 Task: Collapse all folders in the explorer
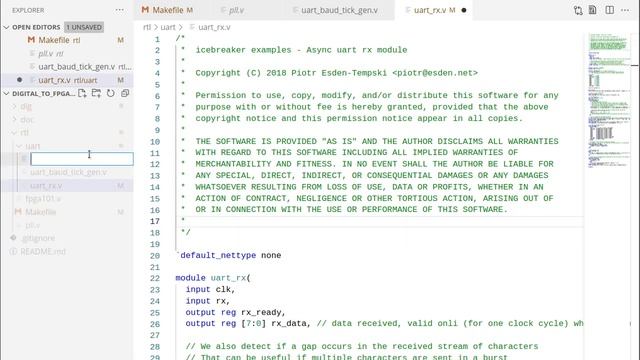pos(125,93)
